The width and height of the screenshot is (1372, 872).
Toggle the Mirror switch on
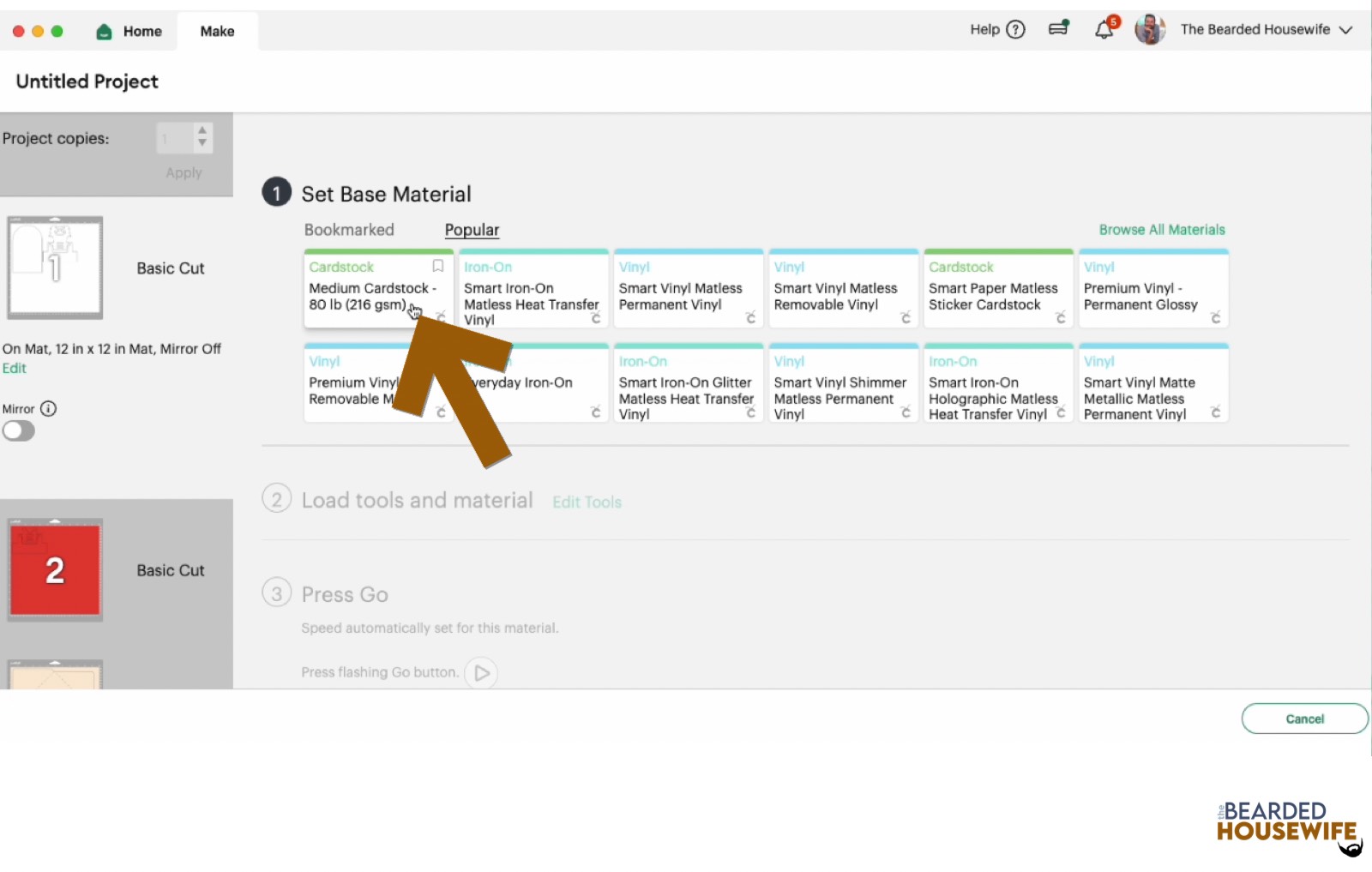tap(19, 430)
